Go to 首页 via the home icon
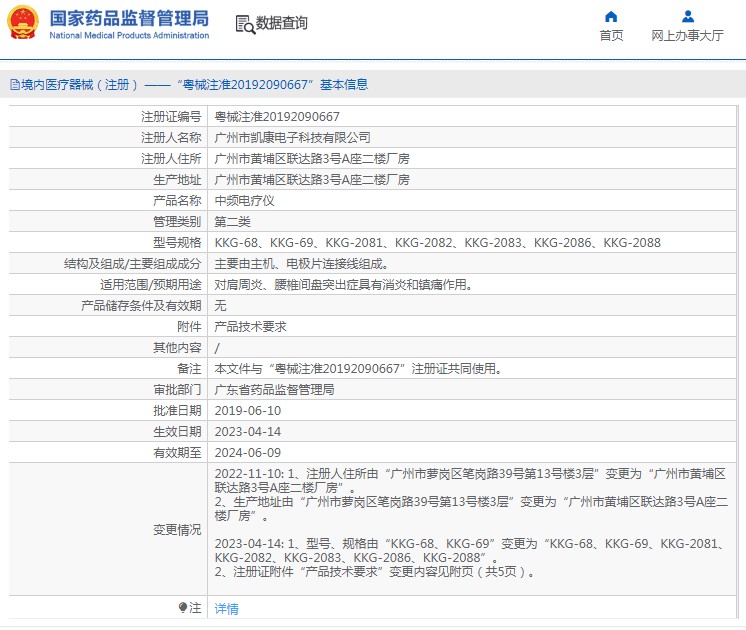This screenshot has height=630, width=746. (611, 17)
